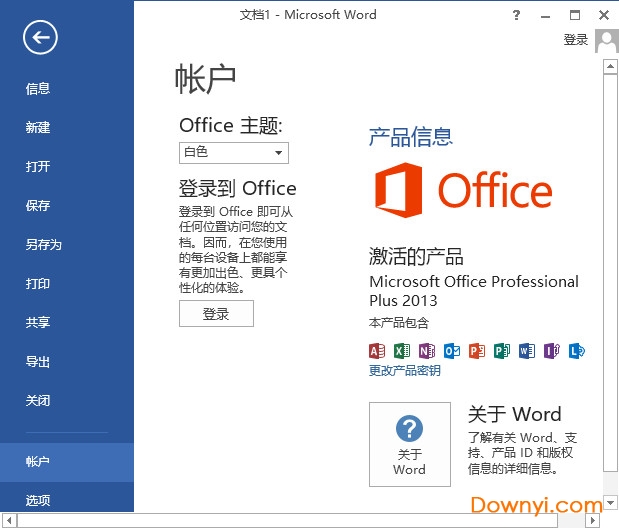Viewport: 619px width, 529px height.
Task: Open the 打印 page
Action: pos(38,284)
